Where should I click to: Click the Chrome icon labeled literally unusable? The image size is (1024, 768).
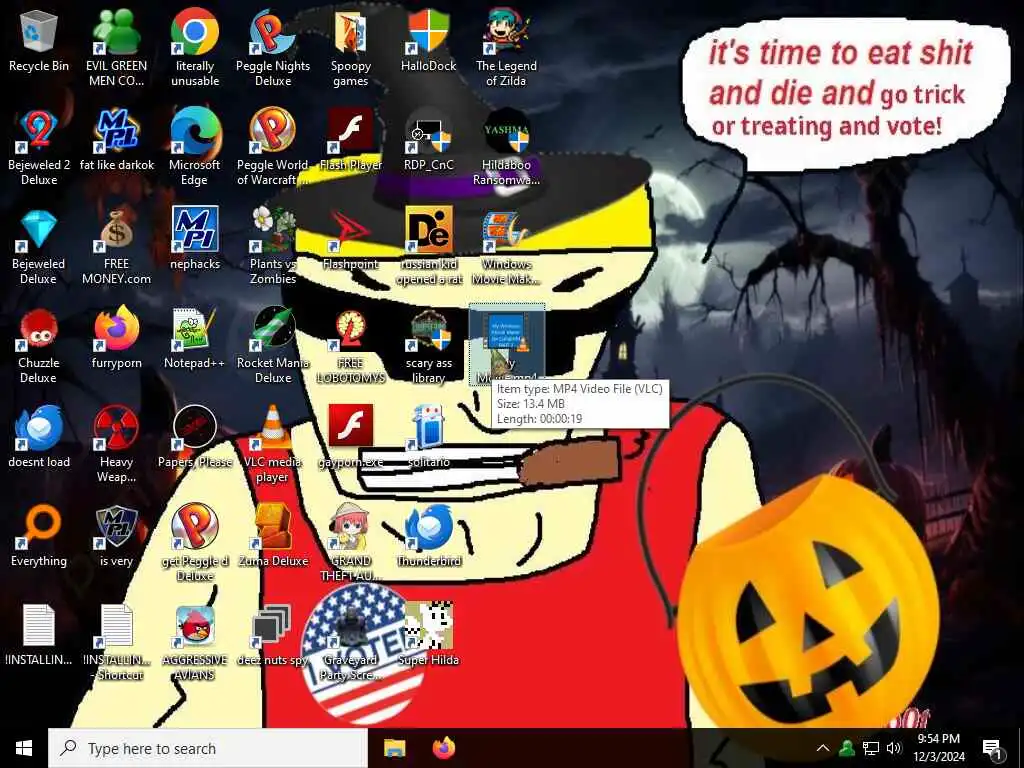[195, 31]
